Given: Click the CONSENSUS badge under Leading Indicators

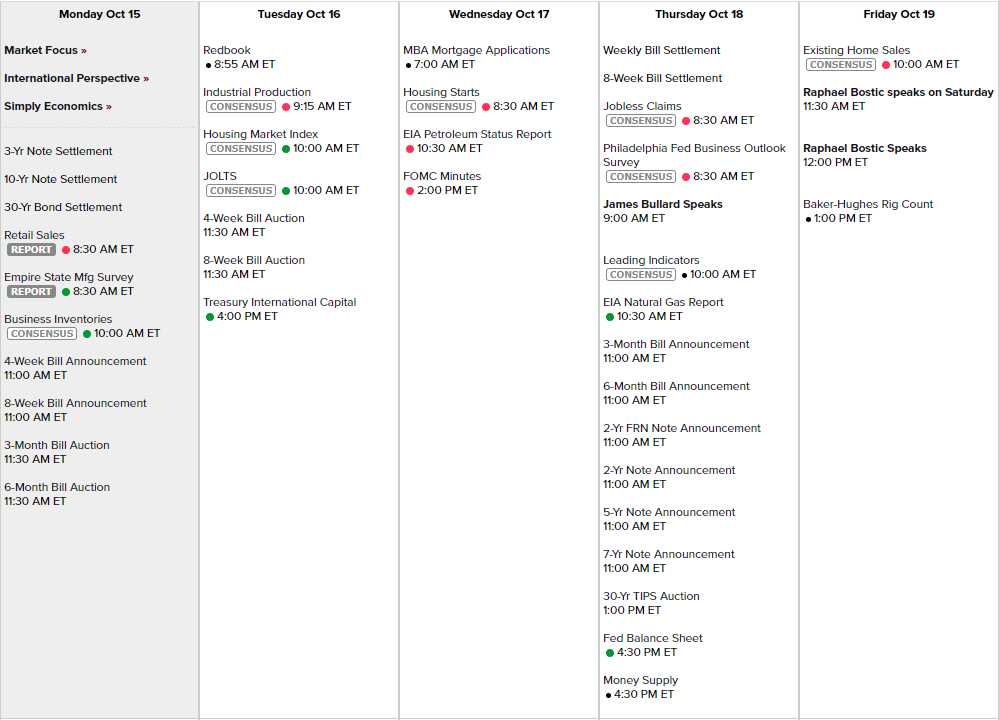Looking at the screenshot, I should (641, 274).
